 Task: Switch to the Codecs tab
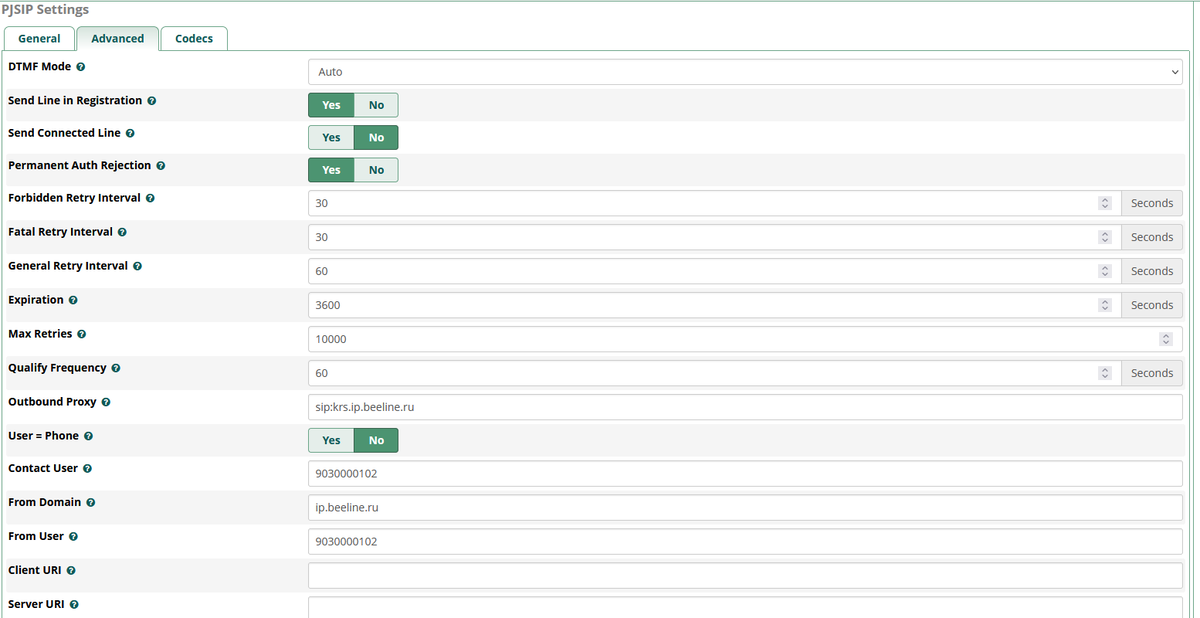tap(194, 38)
